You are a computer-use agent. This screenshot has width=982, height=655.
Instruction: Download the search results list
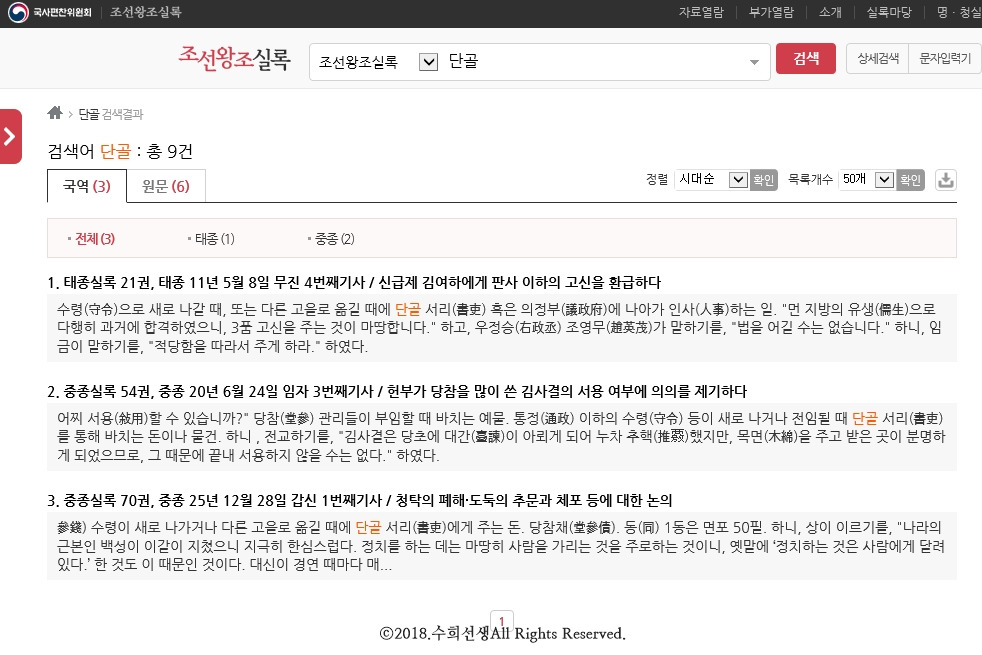coord(944,180)
